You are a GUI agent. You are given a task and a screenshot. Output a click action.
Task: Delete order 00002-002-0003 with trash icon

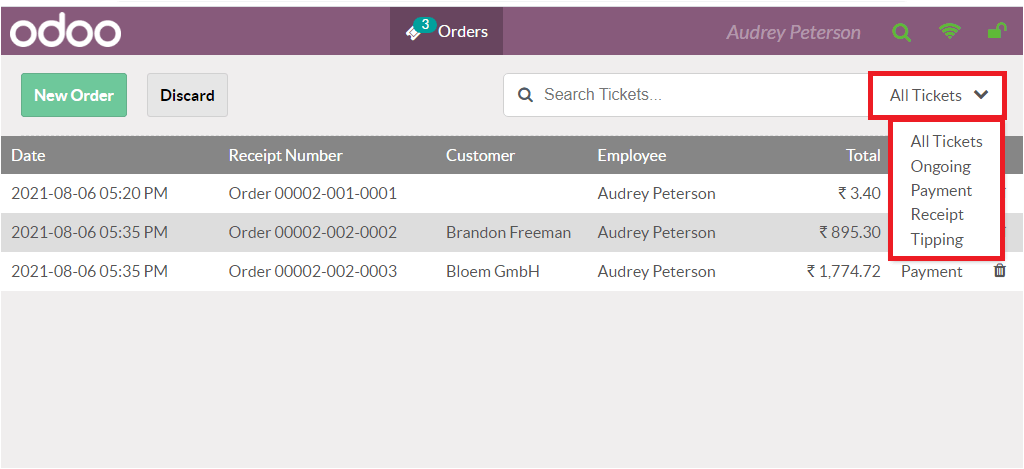[1000, 271]
